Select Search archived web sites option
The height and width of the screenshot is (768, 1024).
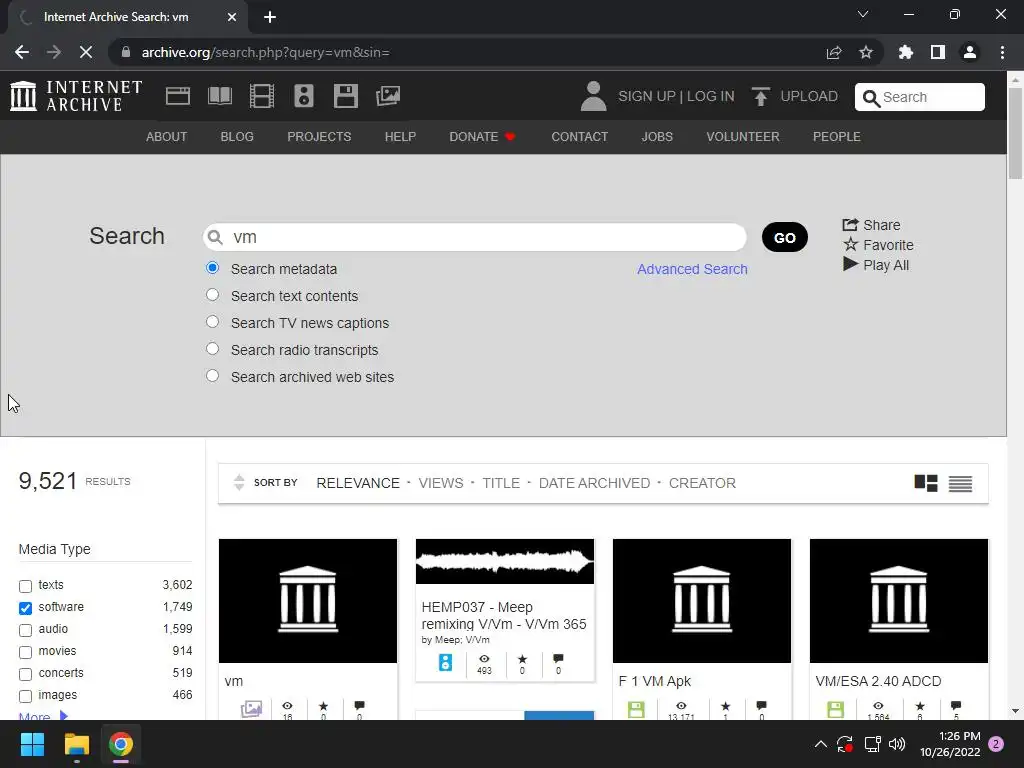click(212, 376)
